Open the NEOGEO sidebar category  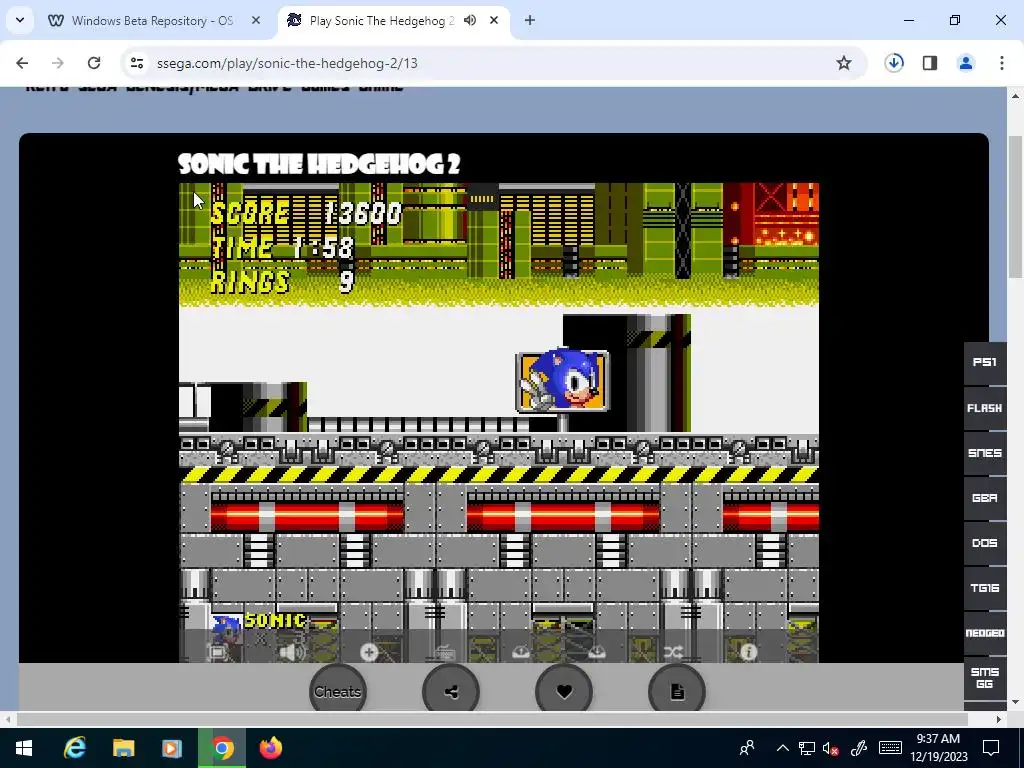point(985,633)
